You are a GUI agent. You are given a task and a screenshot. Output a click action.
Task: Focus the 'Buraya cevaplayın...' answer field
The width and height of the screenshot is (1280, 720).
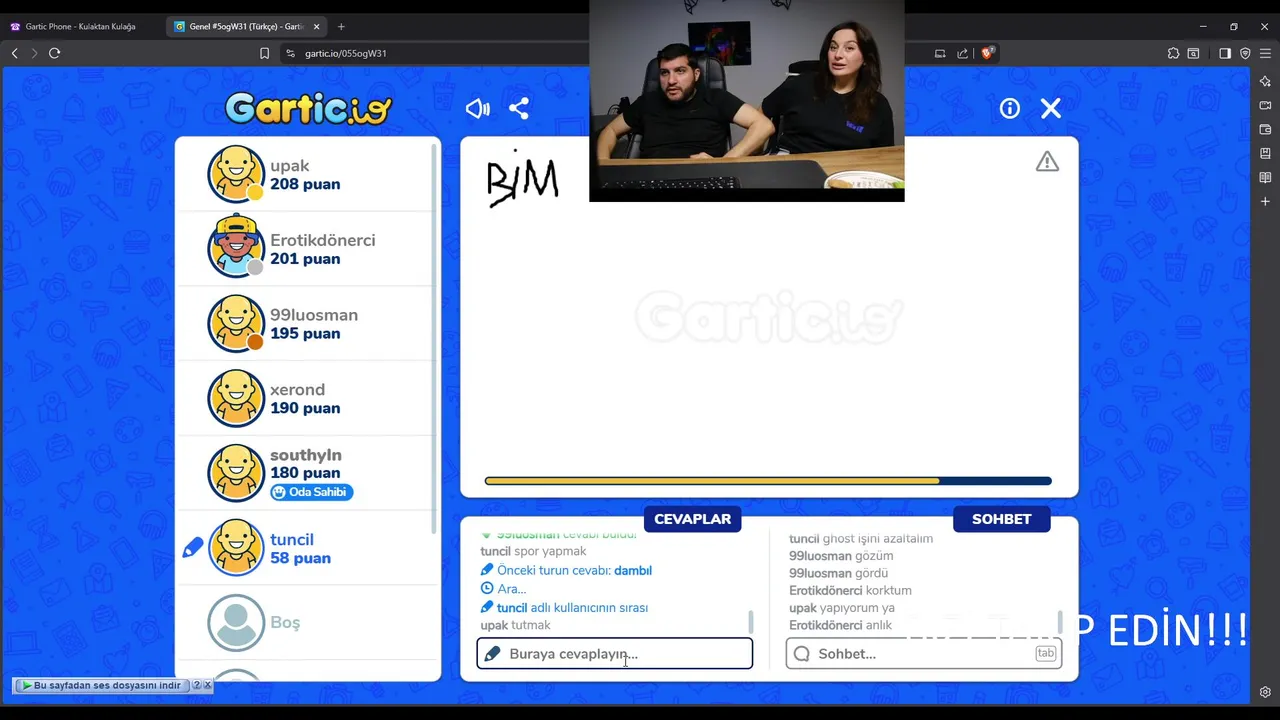click(x=614, y=654)
